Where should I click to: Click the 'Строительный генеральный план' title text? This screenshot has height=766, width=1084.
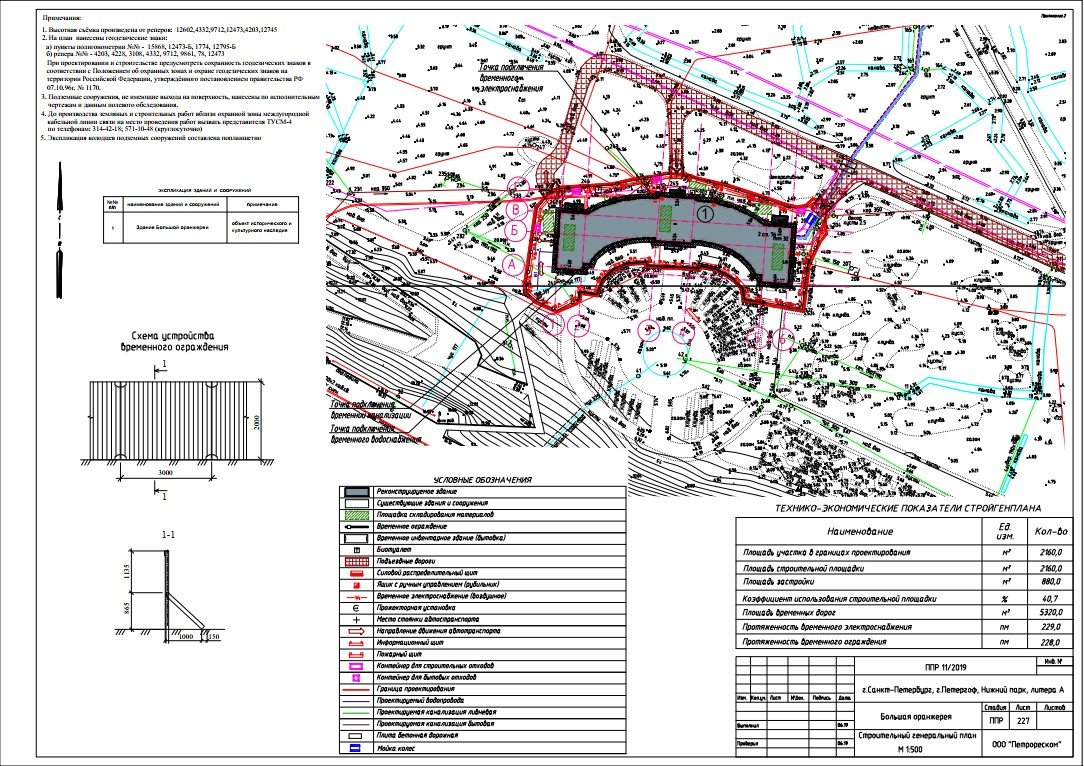coord(917,736)
